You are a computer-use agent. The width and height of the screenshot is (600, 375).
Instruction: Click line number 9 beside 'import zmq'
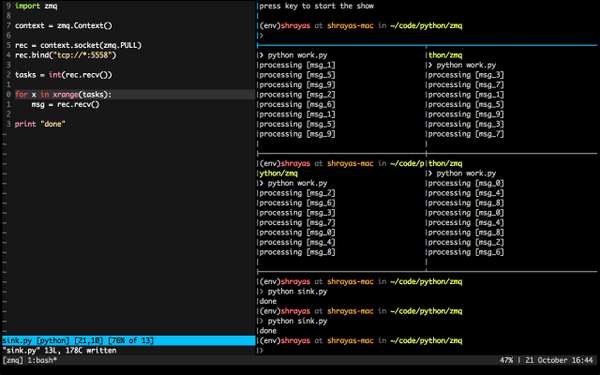pos(8,6)
